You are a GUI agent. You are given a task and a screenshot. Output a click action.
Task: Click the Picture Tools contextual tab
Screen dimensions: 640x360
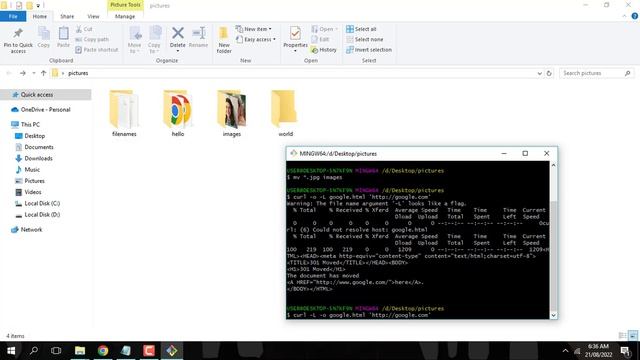point(125,5)
